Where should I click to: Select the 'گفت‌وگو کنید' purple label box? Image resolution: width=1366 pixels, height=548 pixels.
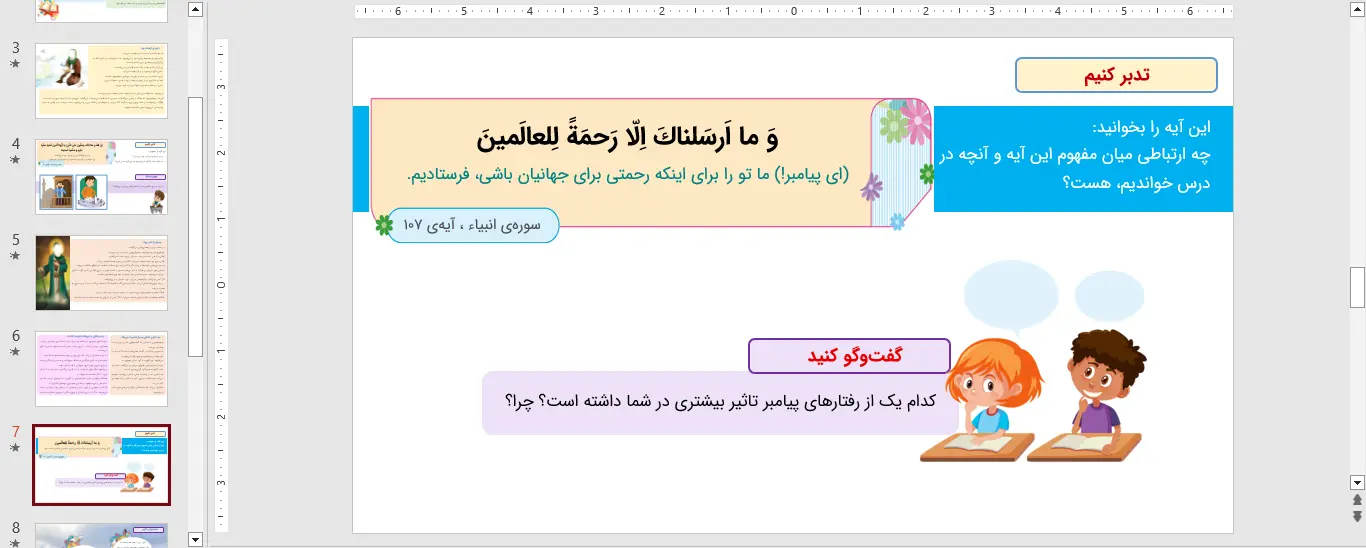point(849,356)
